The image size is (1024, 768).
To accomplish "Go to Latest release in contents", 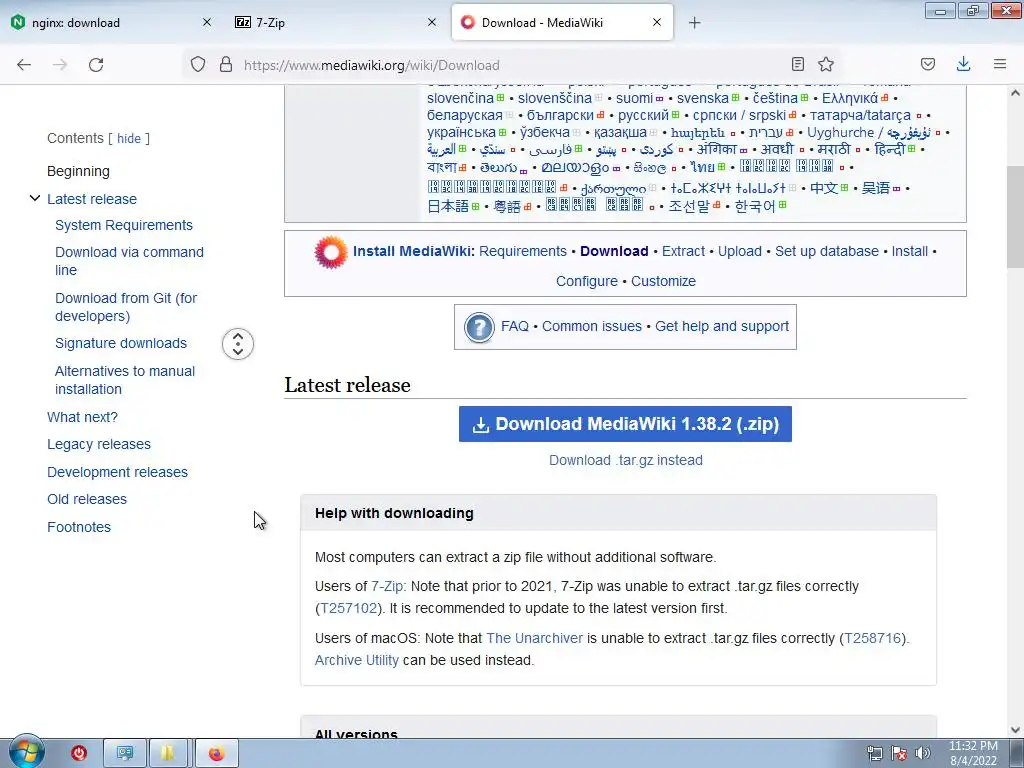I will point(92,199).
